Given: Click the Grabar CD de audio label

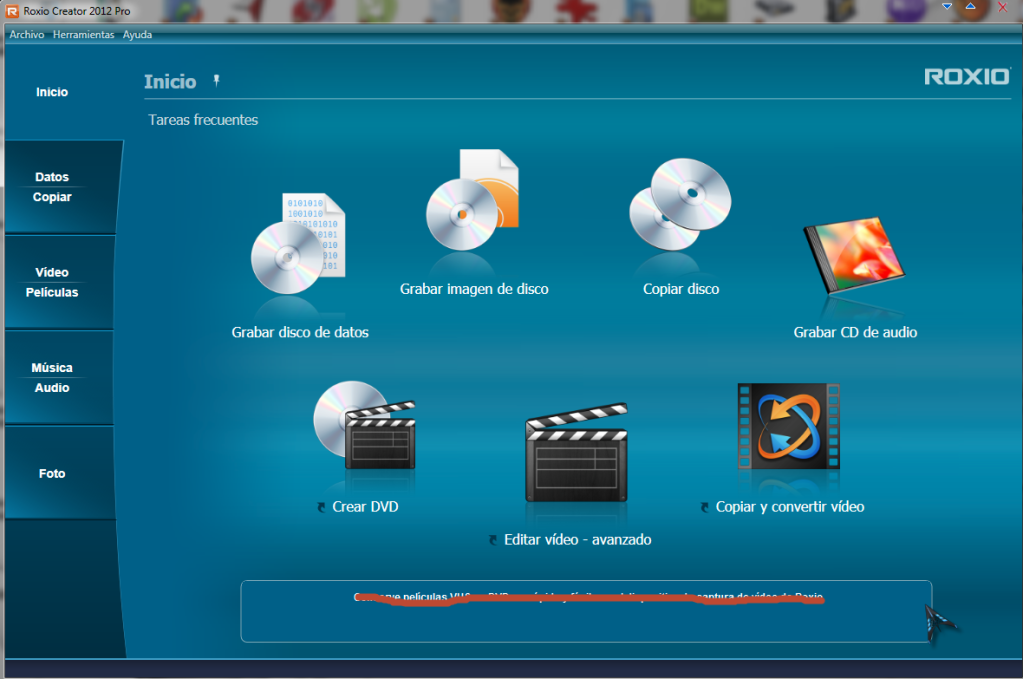Looking at the screenshot, I should tap(855, 333).
